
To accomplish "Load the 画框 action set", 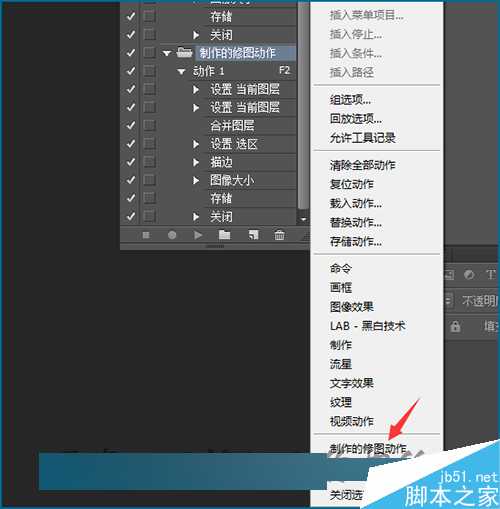I will 341,287.
